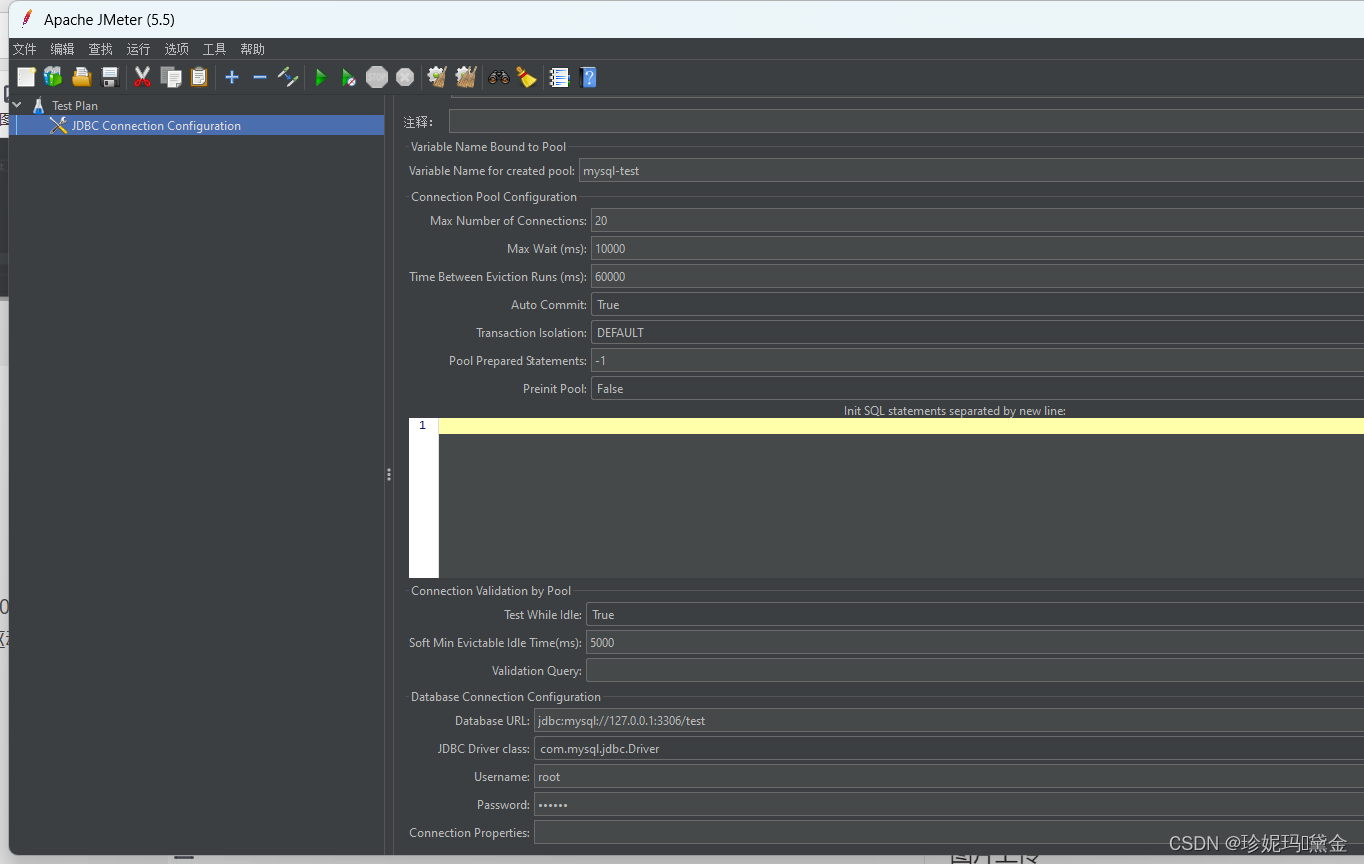Click Soft Min Evictable Idle Time field
The width and height of the screenshot is (1364, 864).
pos(975,642)
